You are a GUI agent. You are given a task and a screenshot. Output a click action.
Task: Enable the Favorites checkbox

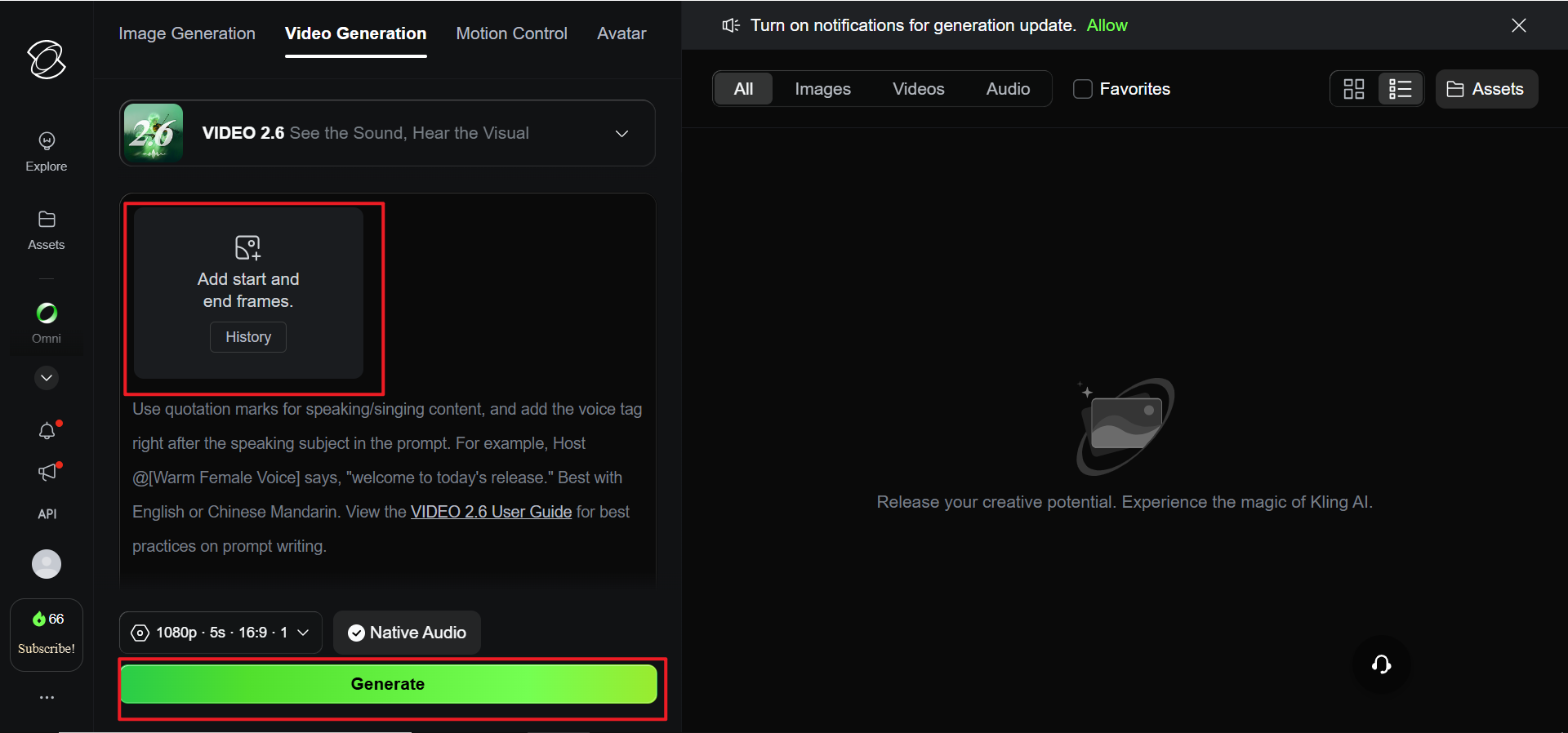(1083, 89)
